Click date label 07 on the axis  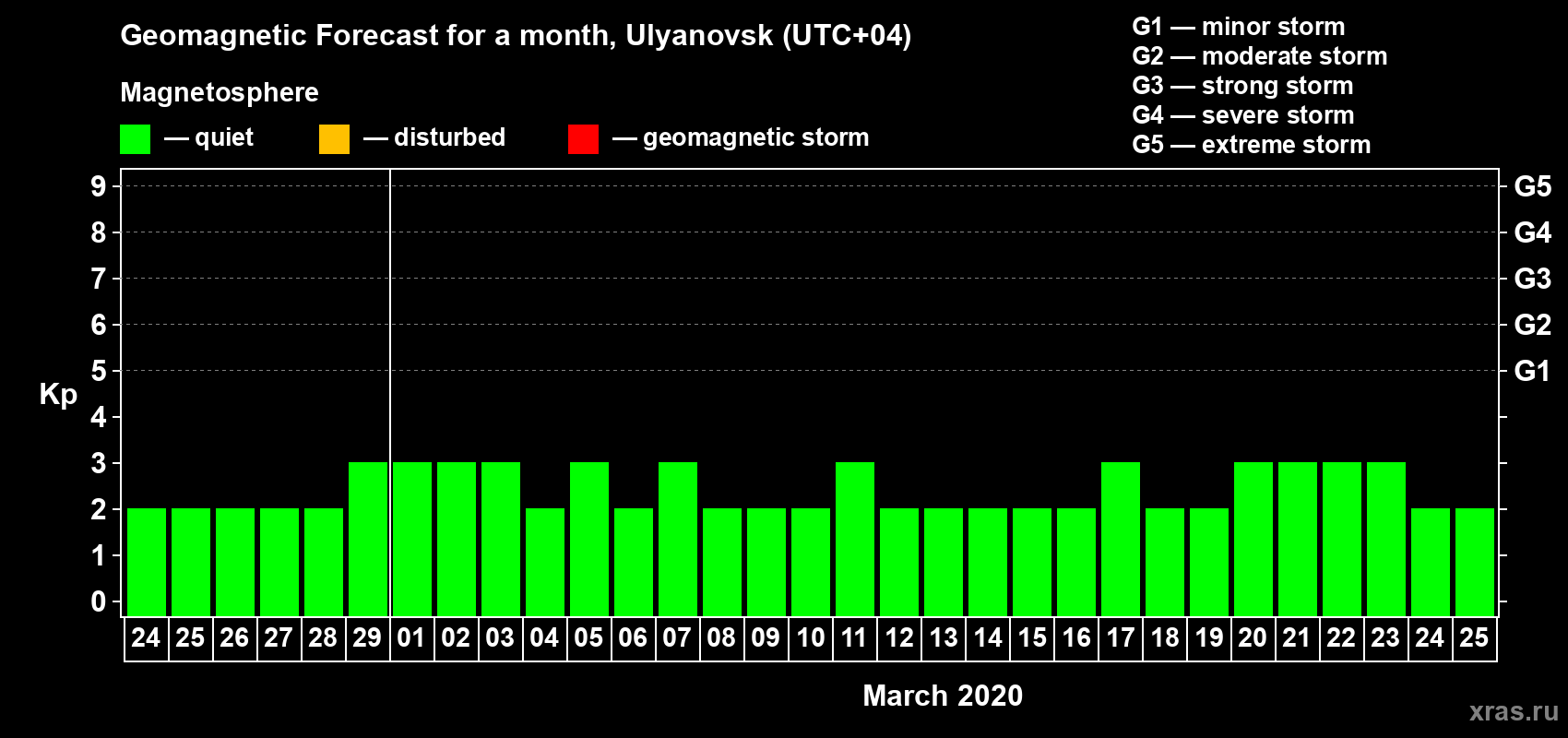(677, 637)
